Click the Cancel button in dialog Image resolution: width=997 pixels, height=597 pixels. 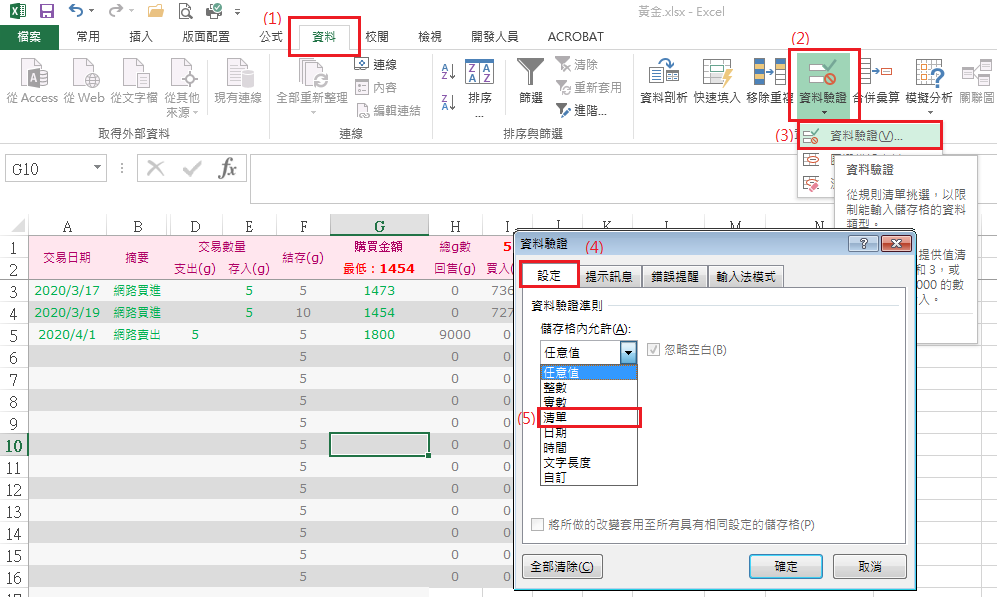[870, 566]
